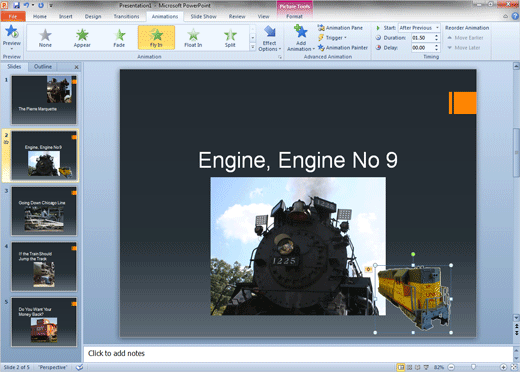Switch to the Transitions ribbon tab

click(126, 16)
